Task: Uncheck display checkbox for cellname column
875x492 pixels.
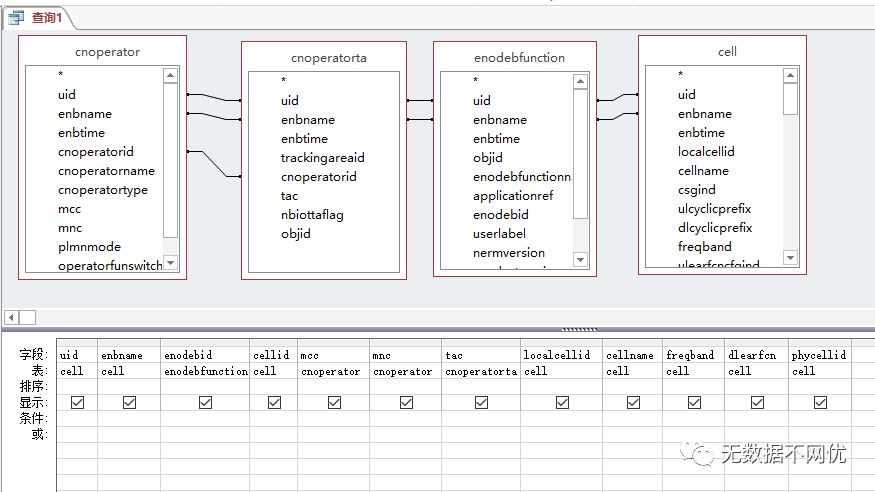Action: (633, 402)
